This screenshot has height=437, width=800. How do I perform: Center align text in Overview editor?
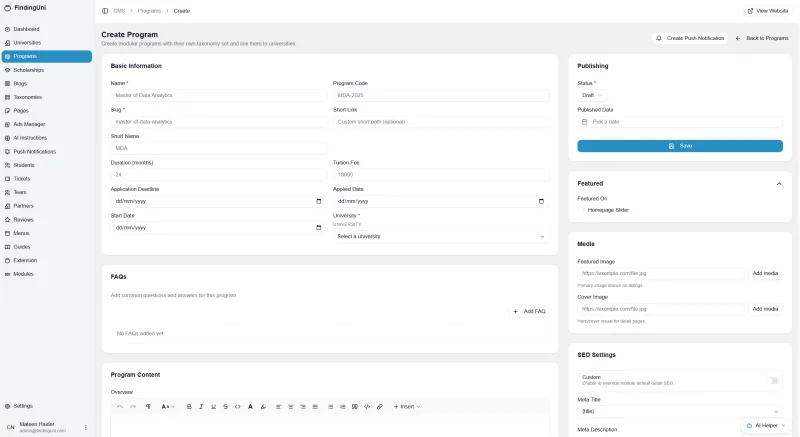click(x=291, y=406)
